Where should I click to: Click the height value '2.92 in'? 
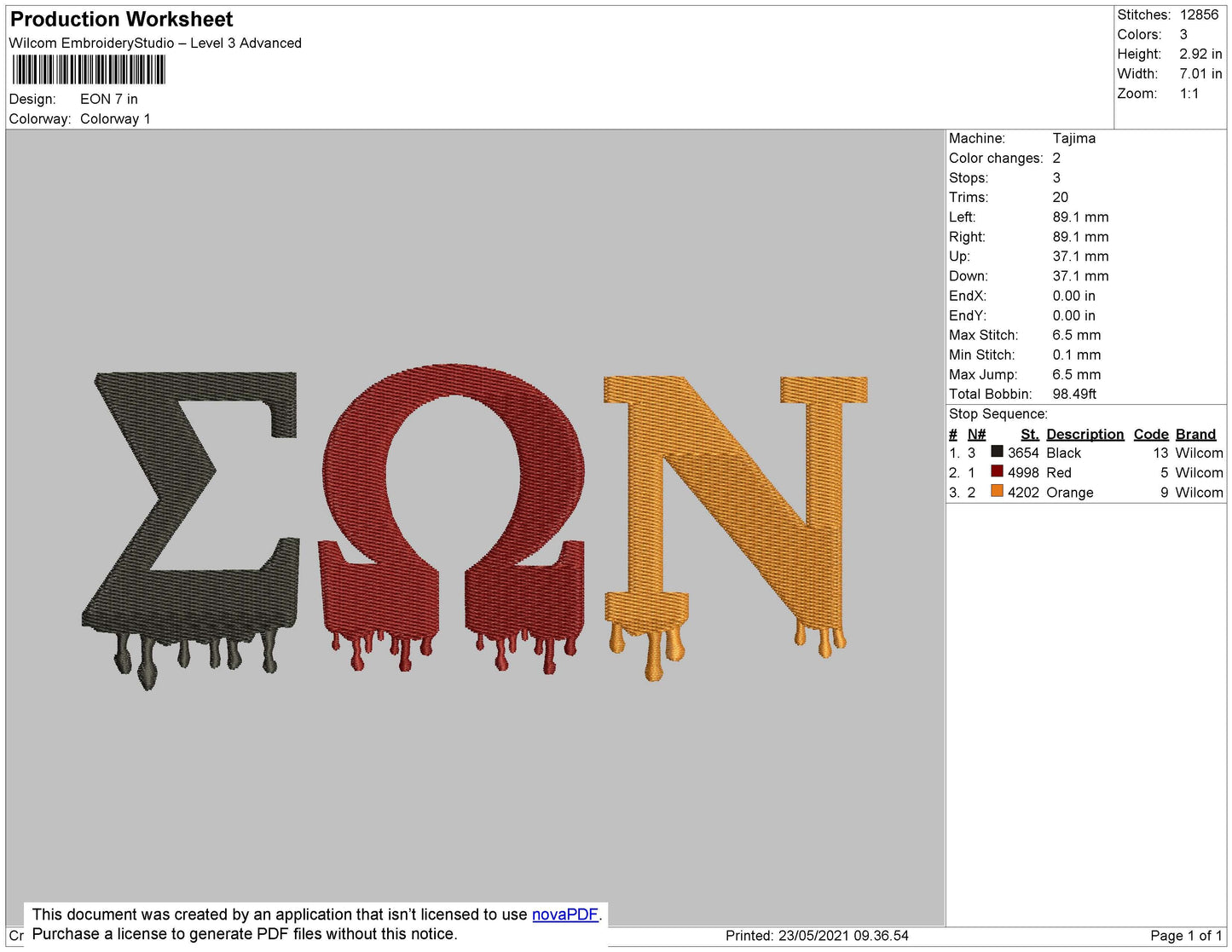point(1200,55)
